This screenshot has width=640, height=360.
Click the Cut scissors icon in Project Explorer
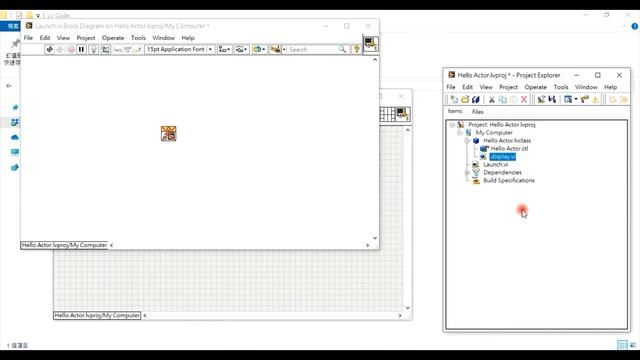coord(492,99)
